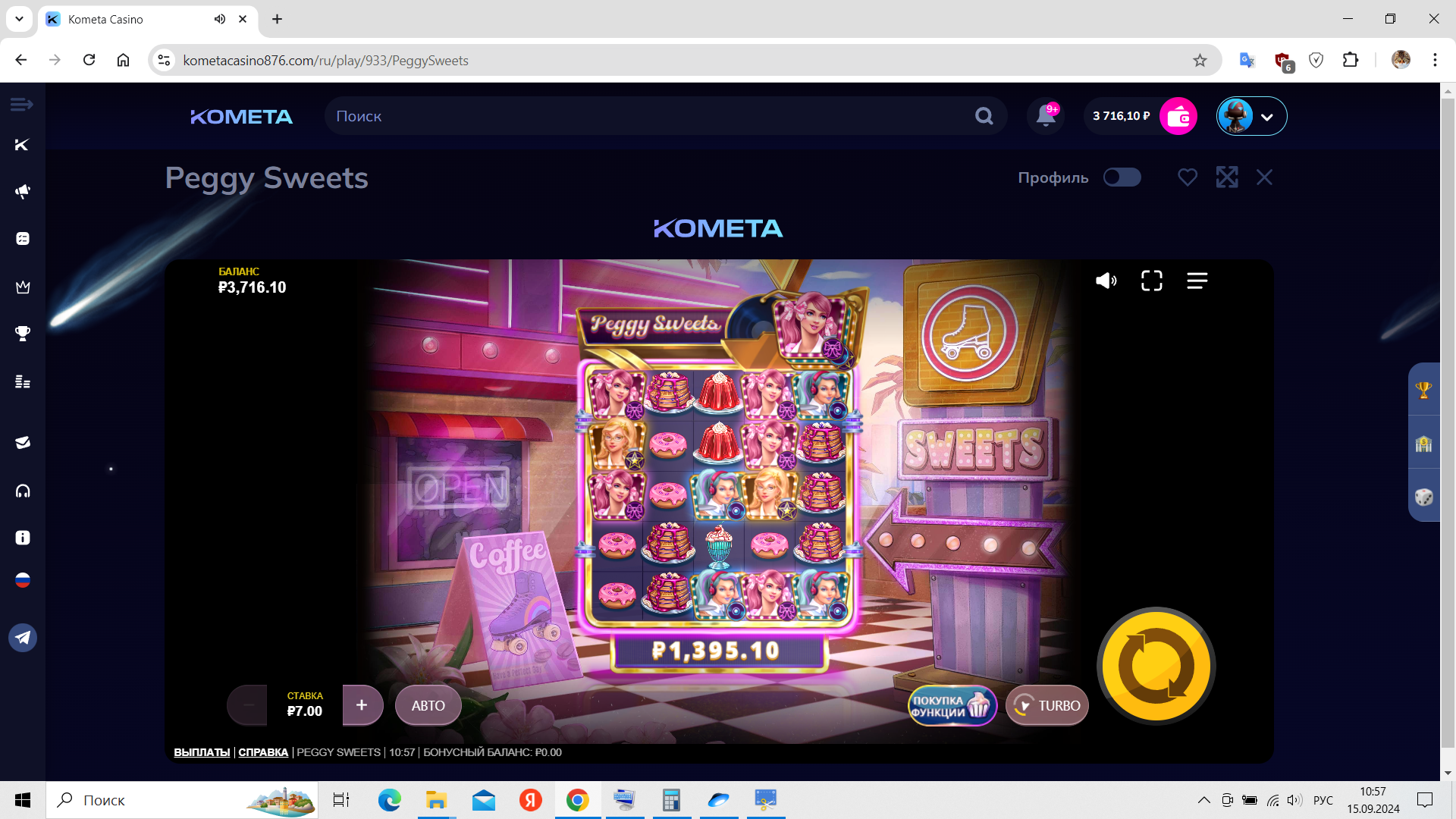The height and width of the screenshot is (819, 1456).
Task: Open the Telegram icon in sidebar
Action: point(23,638)
